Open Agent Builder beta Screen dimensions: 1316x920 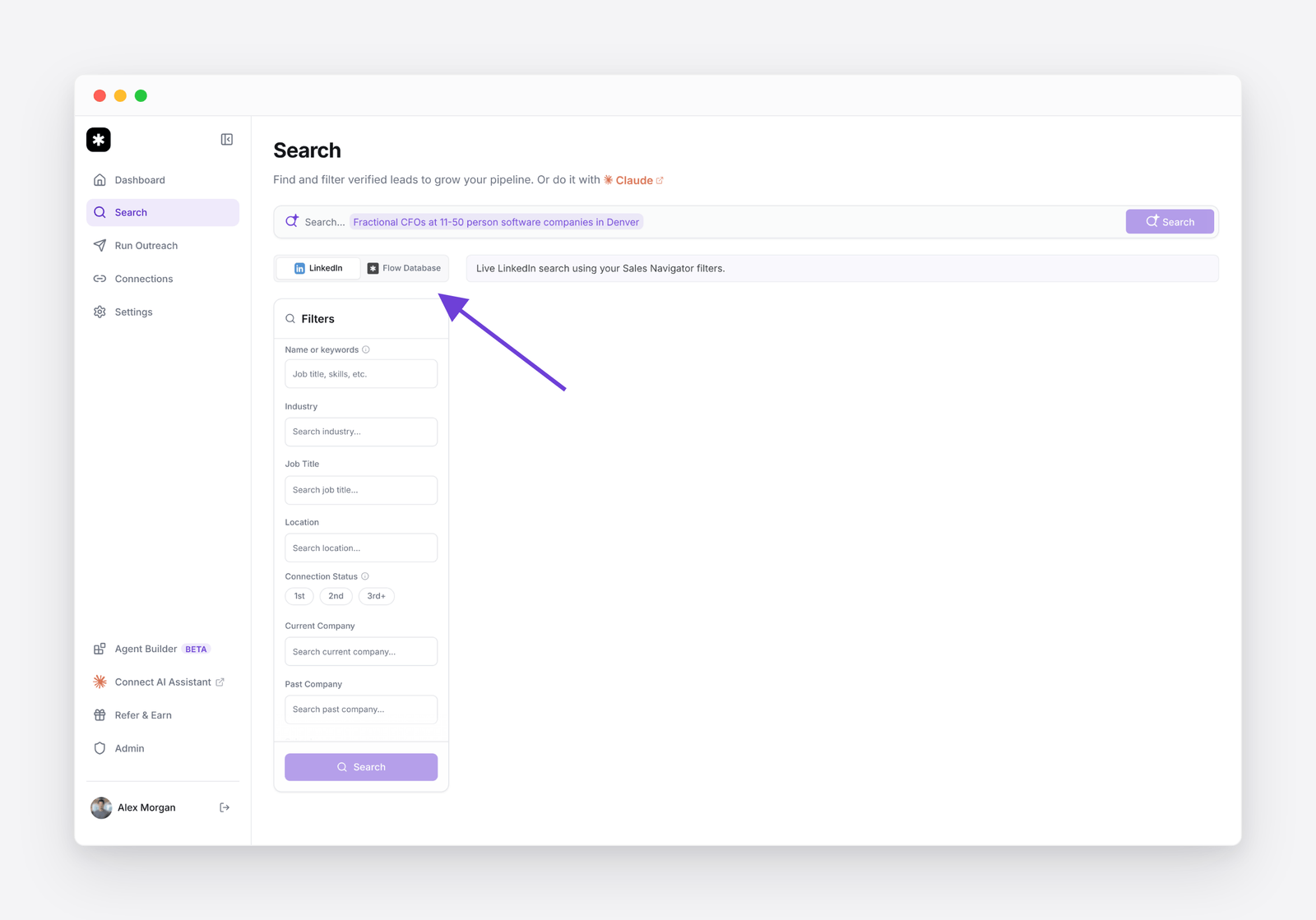[163, 649]
